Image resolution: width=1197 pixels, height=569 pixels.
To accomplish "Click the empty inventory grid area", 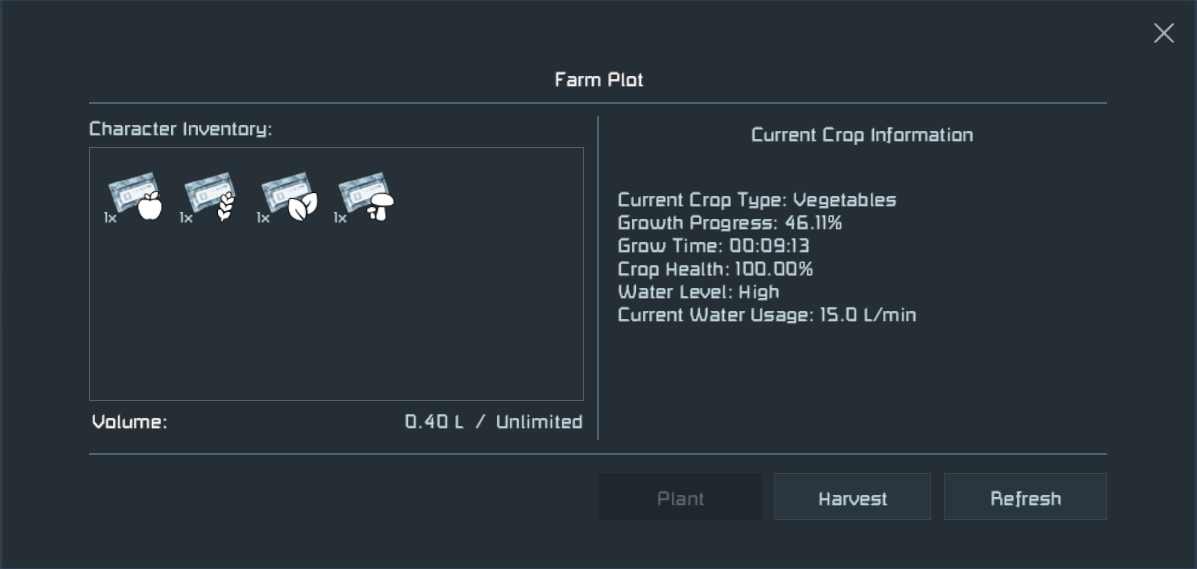I will click(x=336, y=320).
